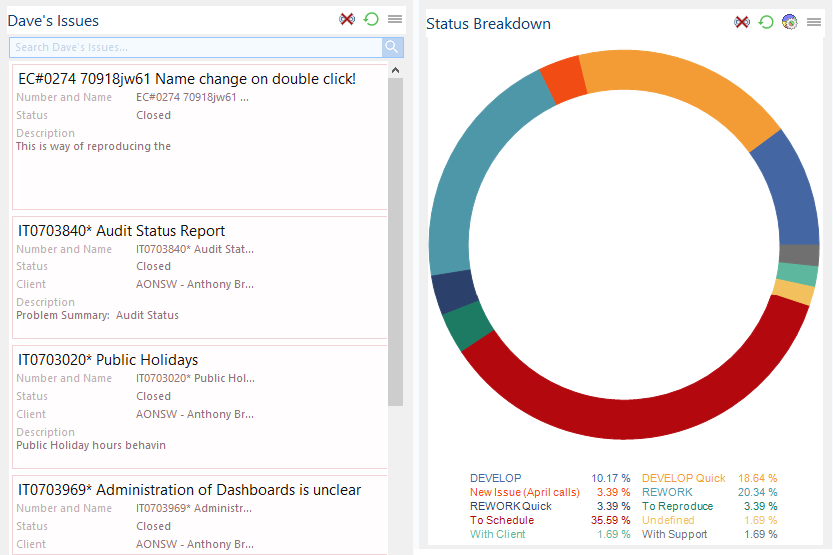The image size is (833, 555).
Task: Click scrollbar up arrow in issues list
Action: (x=395, y=70)
